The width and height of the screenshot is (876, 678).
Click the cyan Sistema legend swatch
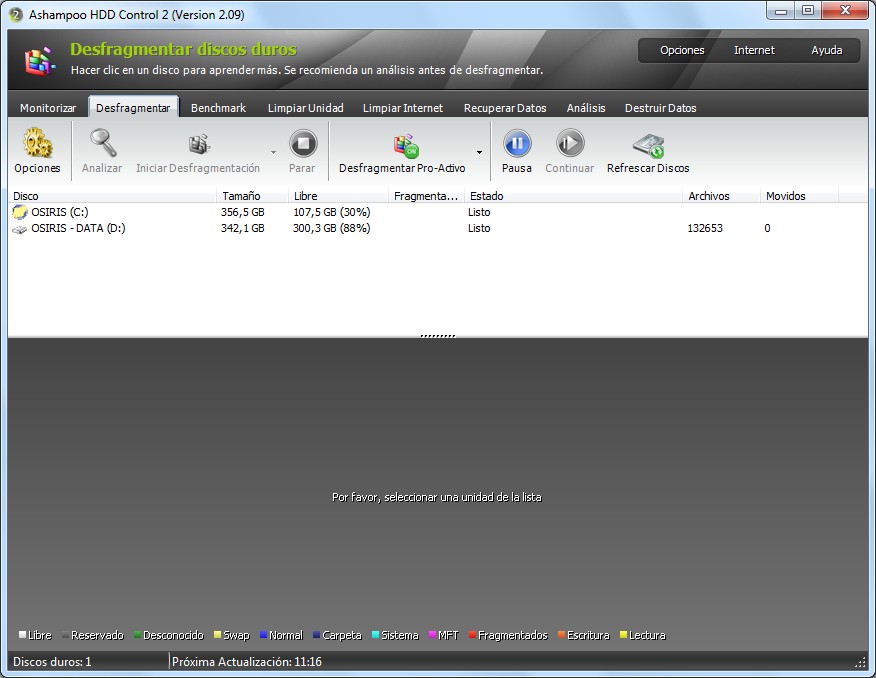pyautogui.click(x=375, y=635)
